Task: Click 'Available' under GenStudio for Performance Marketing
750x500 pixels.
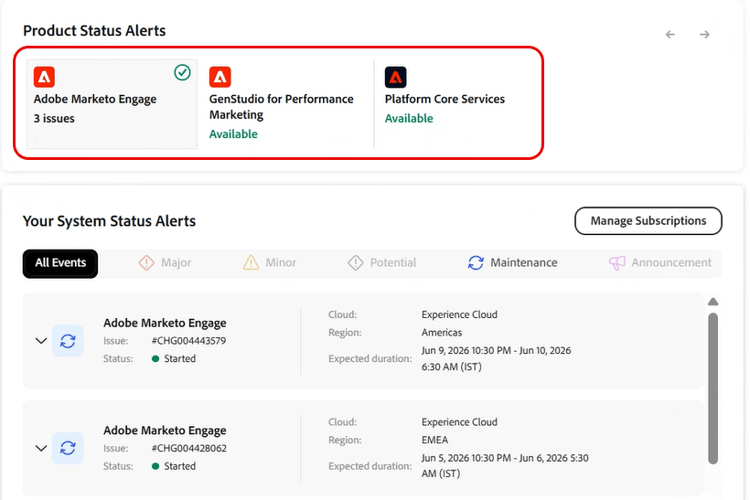Action: coord(233,134)
